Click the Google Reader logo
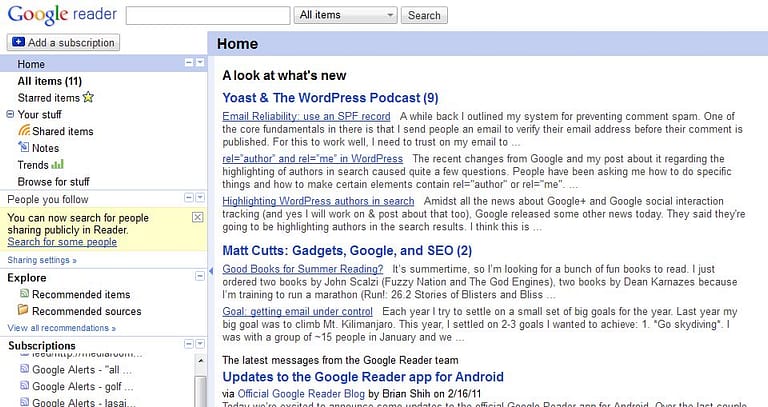This screenshot has width=768, height=407. point(62,15)
